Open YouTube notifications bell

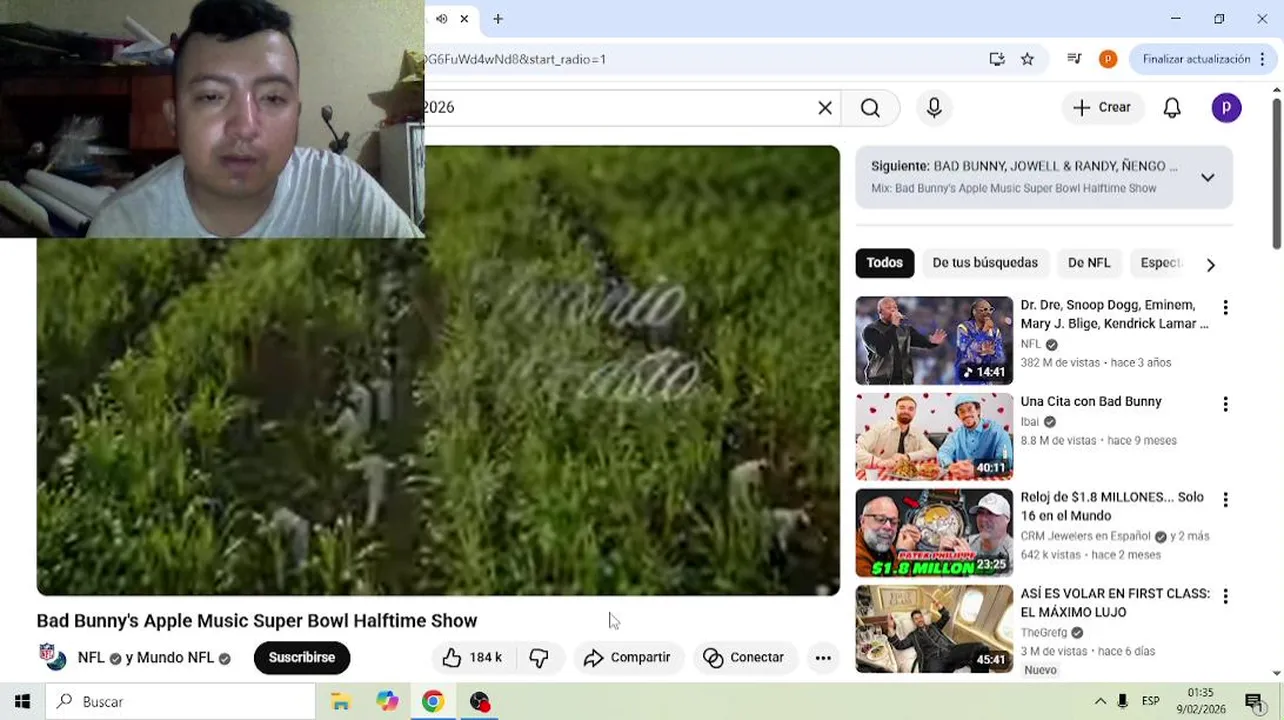(1172, 108)
